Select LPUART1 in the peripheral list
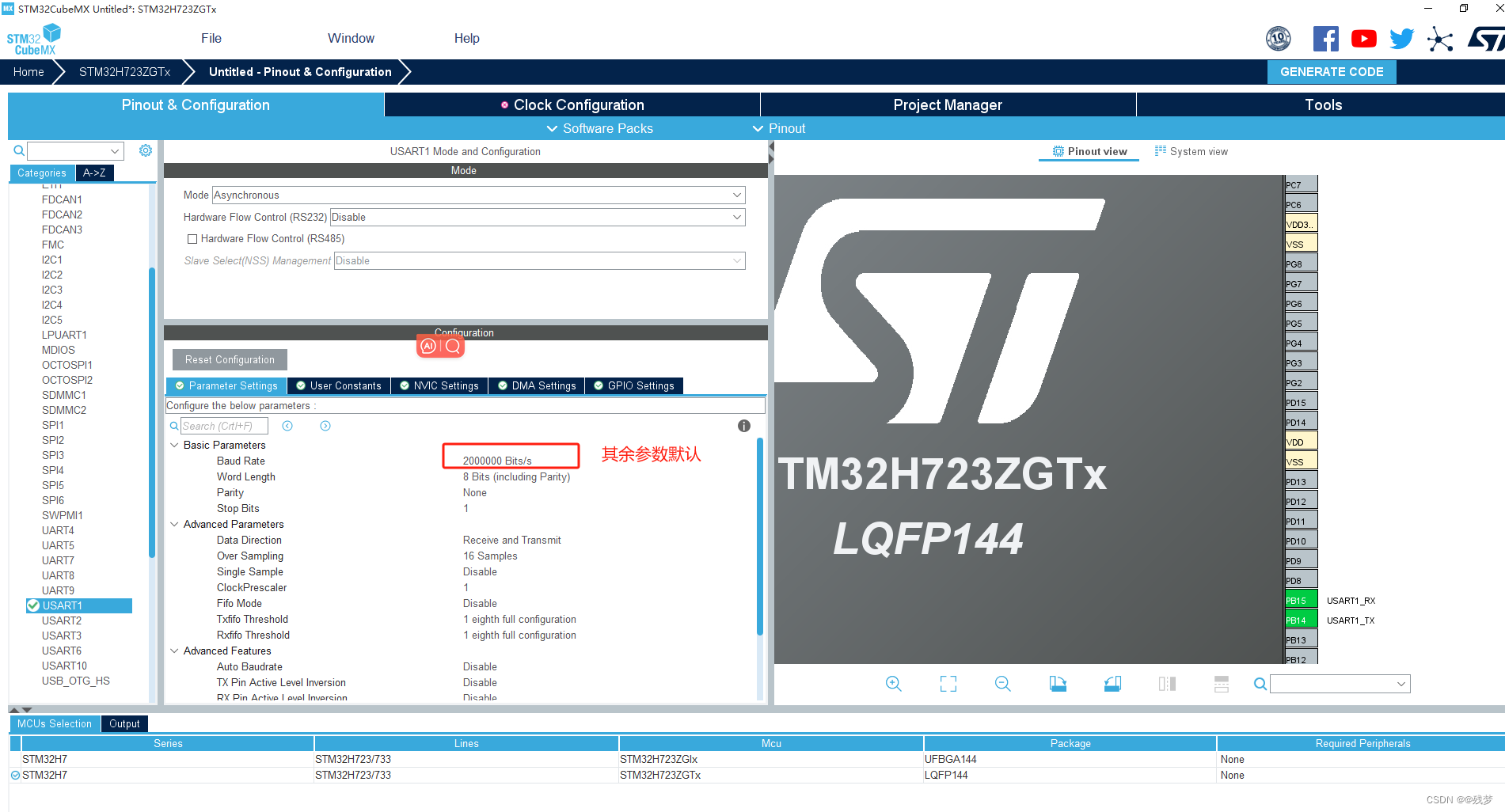Screen dimensions: 1505x812 (x=64, y=335)
